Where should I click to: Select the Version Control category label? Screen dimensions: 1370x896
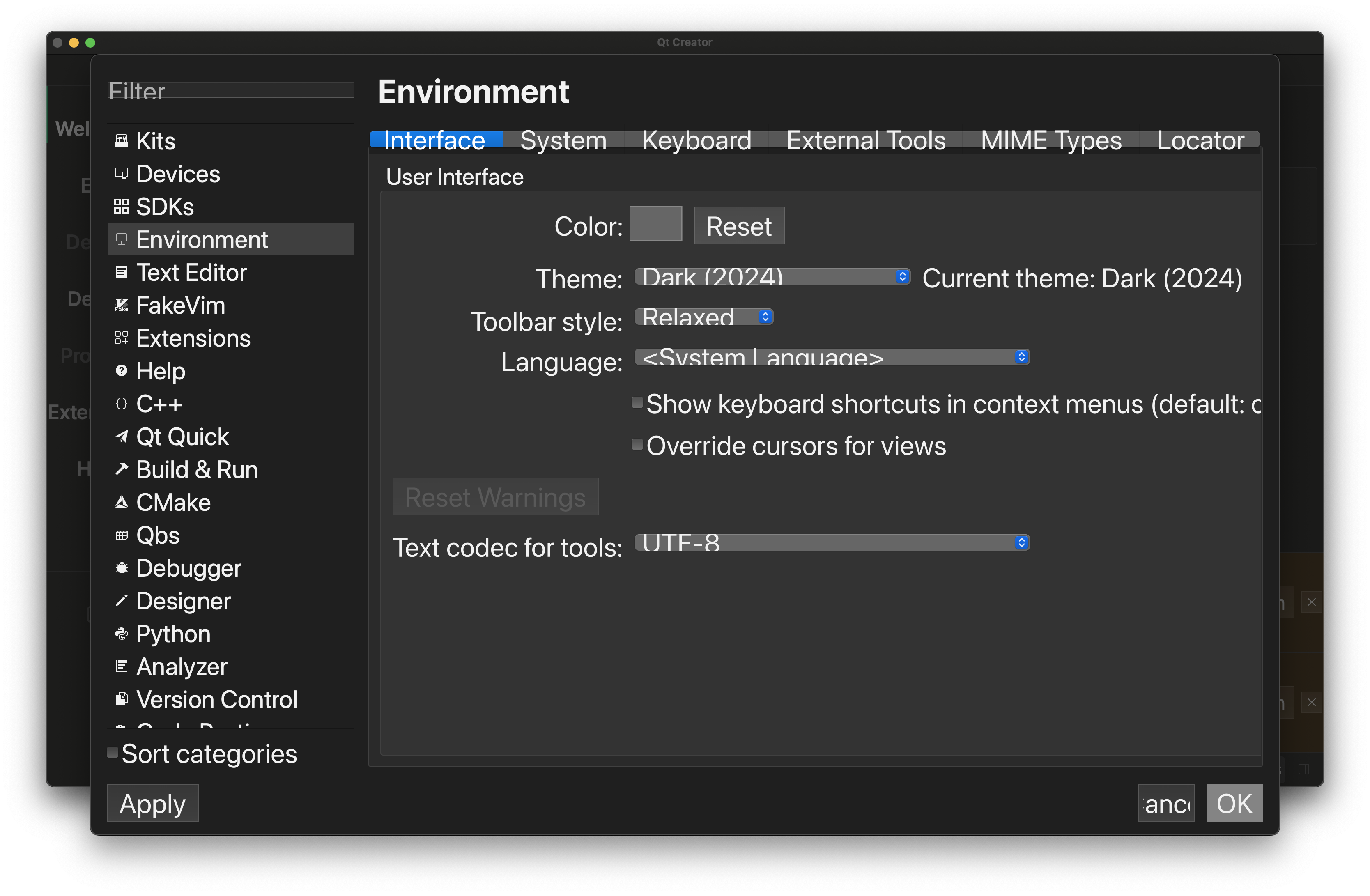point(217,699)
